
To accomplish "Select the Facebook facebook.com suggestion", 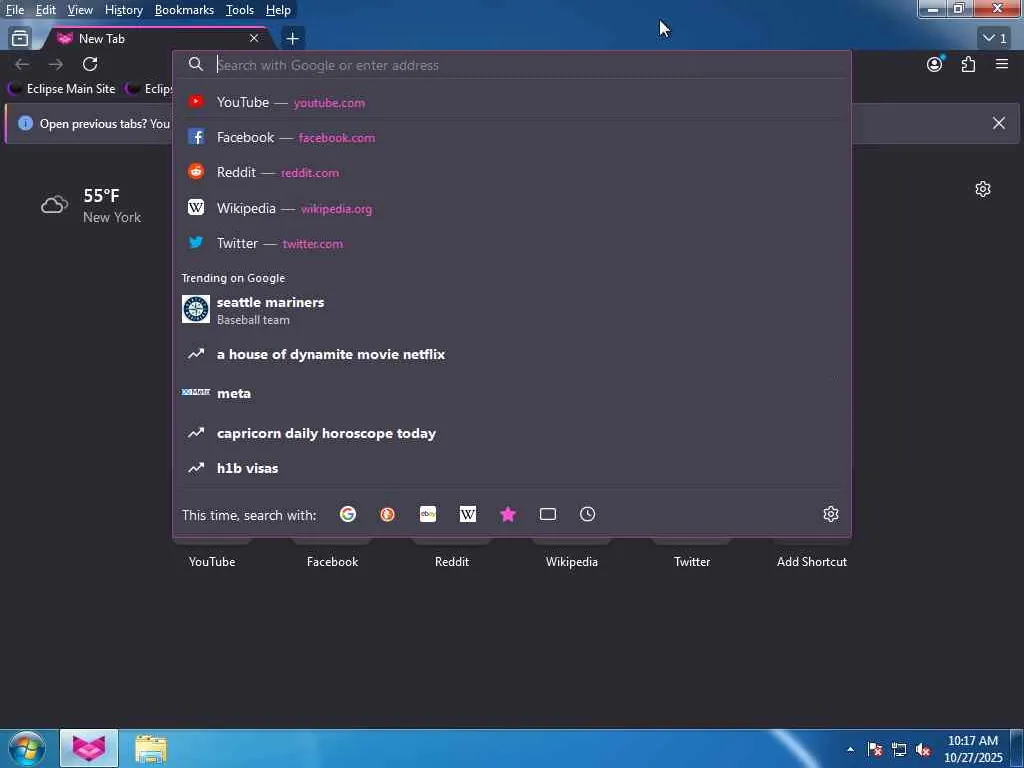I will pyautogui.click(x=512, y=137).
